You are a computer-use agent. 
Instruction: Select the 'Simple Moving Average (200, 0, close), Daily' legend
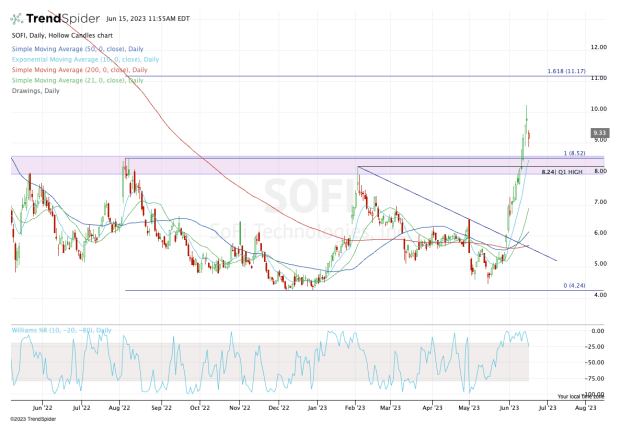(x=79, y=70)
